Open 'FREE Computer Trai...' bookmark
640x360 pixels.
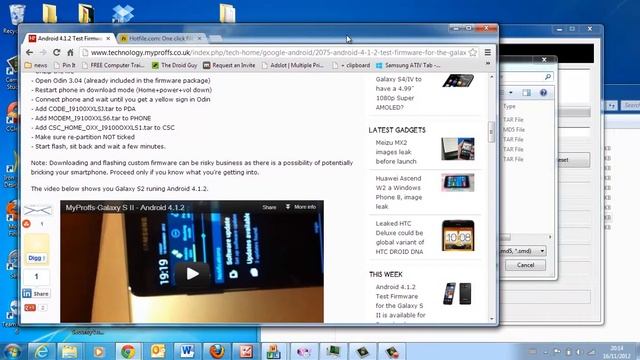coord(113,65)
